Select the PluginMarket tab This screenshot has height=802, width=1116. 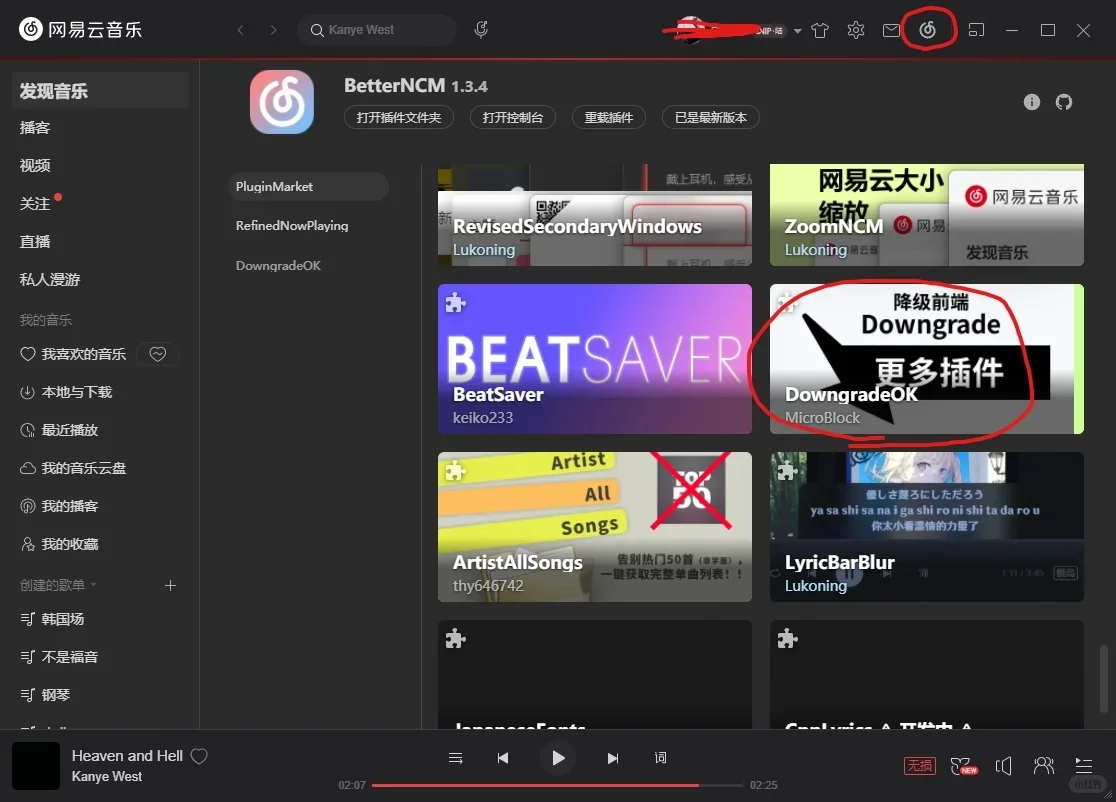(309, 186)
